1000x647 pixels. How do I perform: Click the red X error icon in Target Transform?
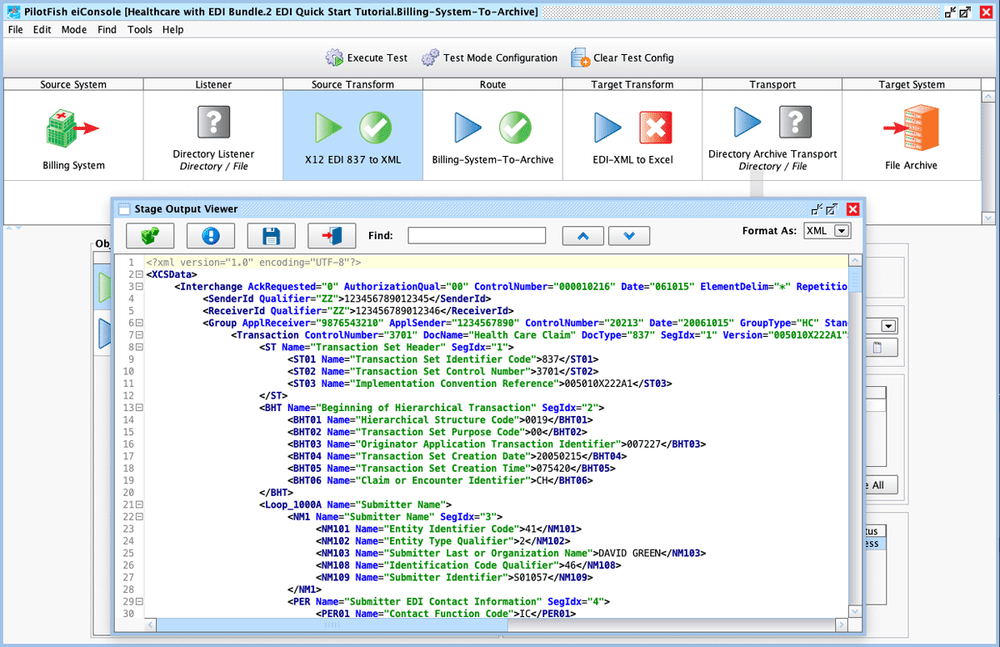click(656, 128)
